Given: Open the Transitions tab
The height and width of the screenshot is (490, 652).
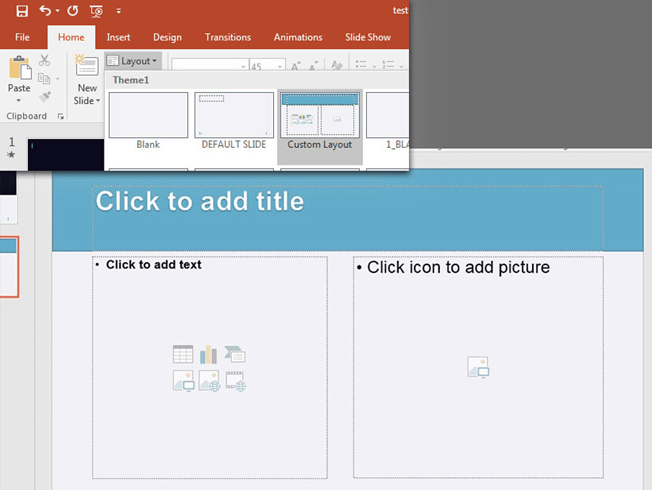Looking at the screenshot, I should pos(228,37).
